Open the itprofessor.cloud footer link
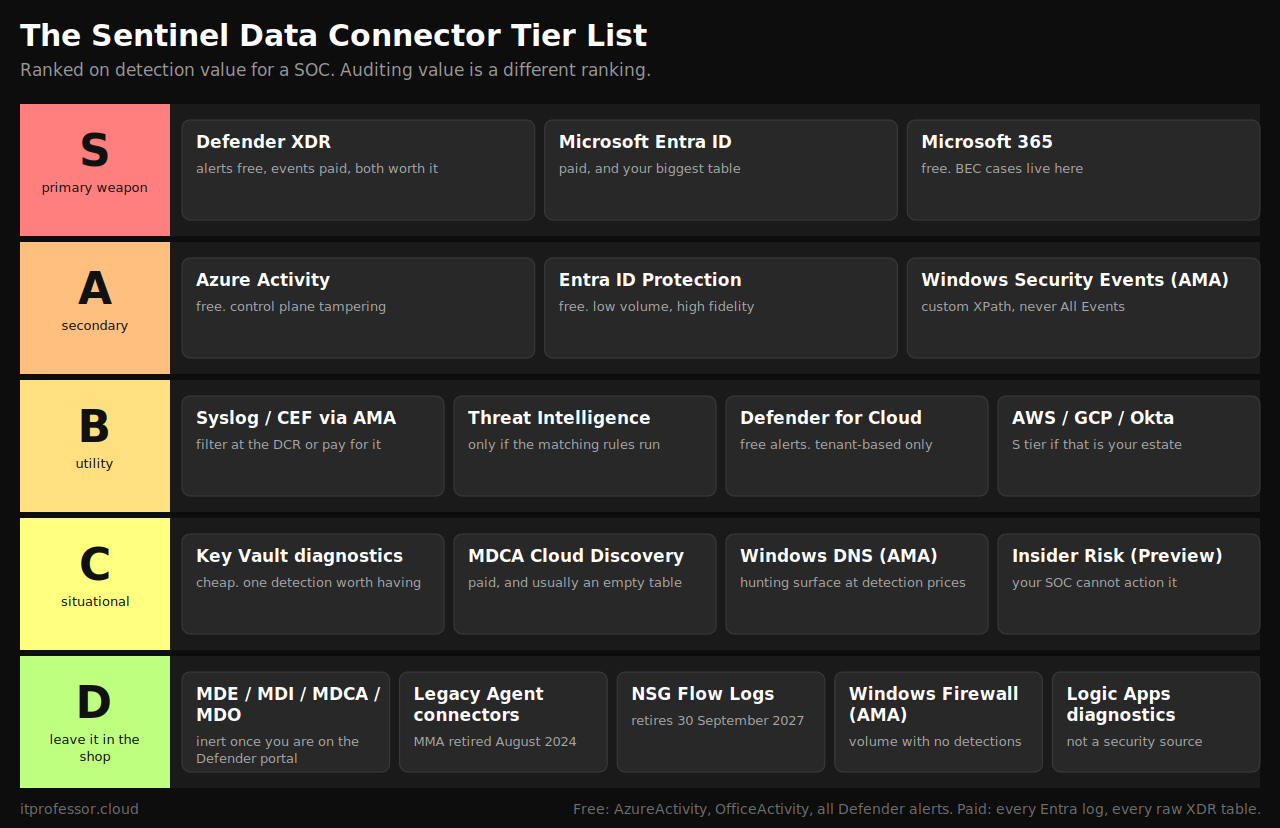The height and width of the screenshot is (828, 1280). [79, 809]
